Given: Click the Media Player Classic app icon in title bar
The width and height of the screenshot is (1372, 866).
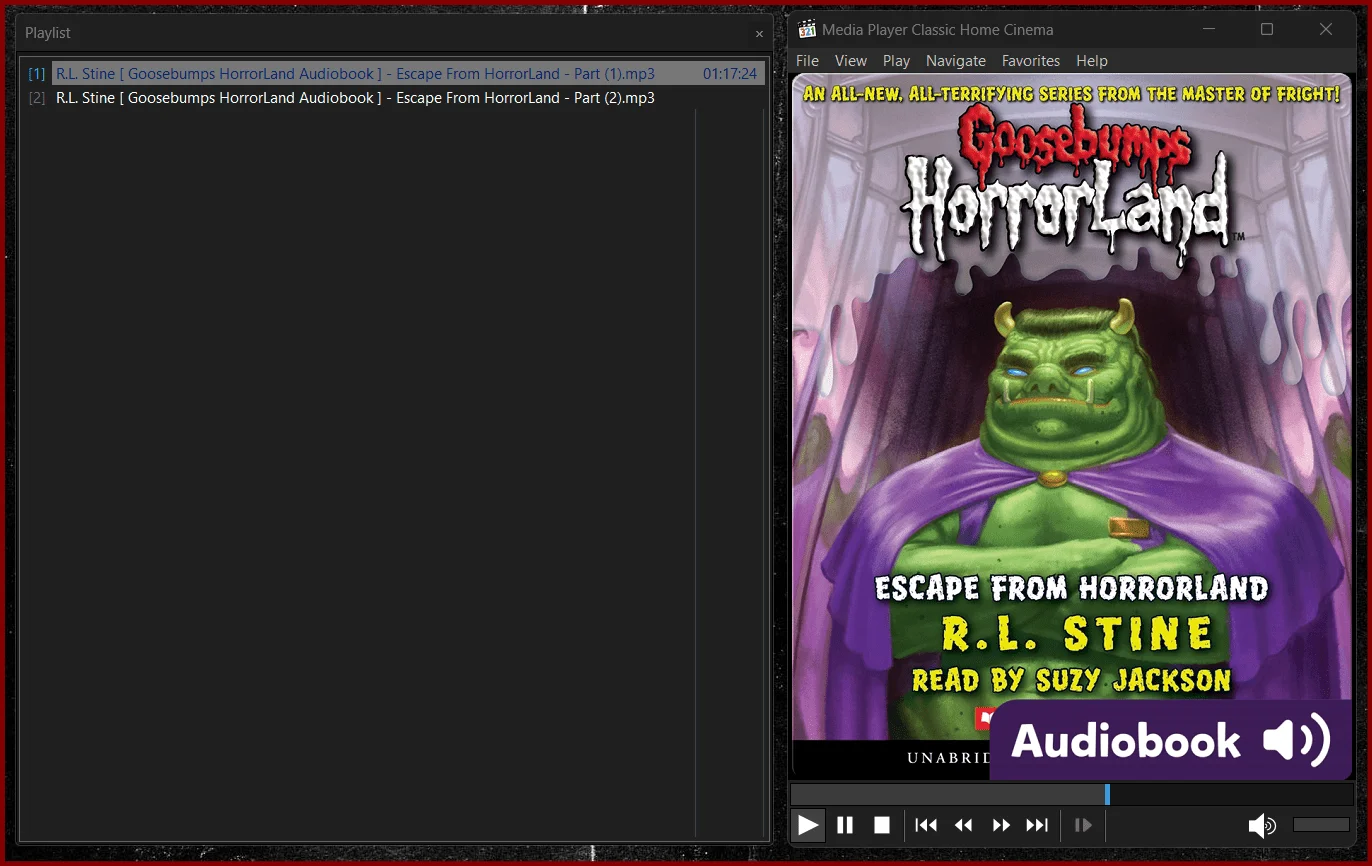Looking at the screenshot, I should 807,29.
